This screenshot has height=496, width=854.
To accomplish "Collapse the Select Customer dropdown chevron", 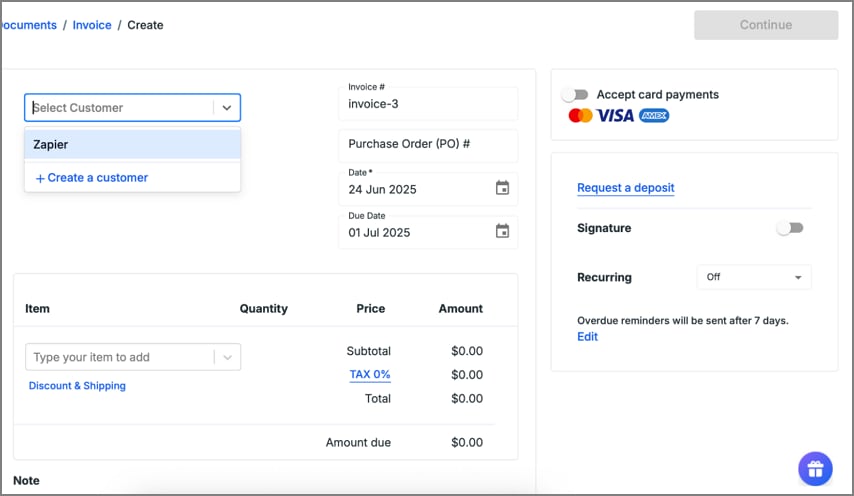I will [x=227, y=108].
